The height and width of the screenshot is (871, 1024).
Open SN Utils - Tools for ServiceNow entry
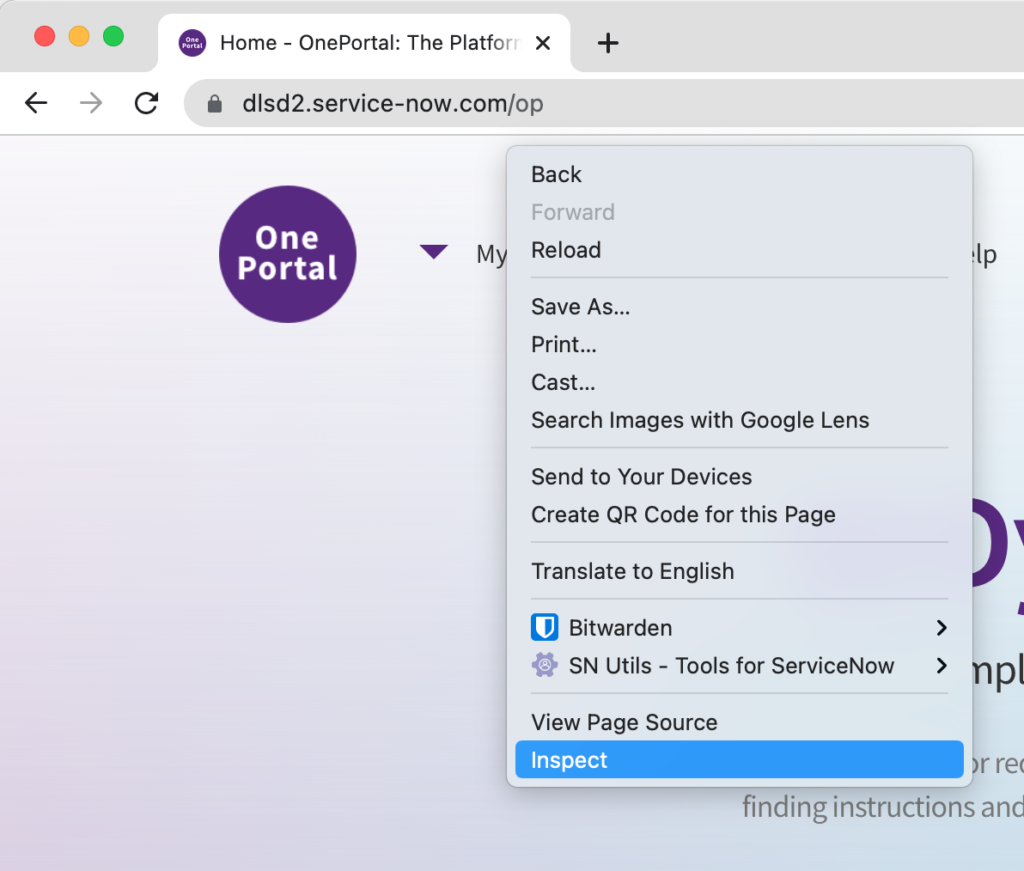739,665
